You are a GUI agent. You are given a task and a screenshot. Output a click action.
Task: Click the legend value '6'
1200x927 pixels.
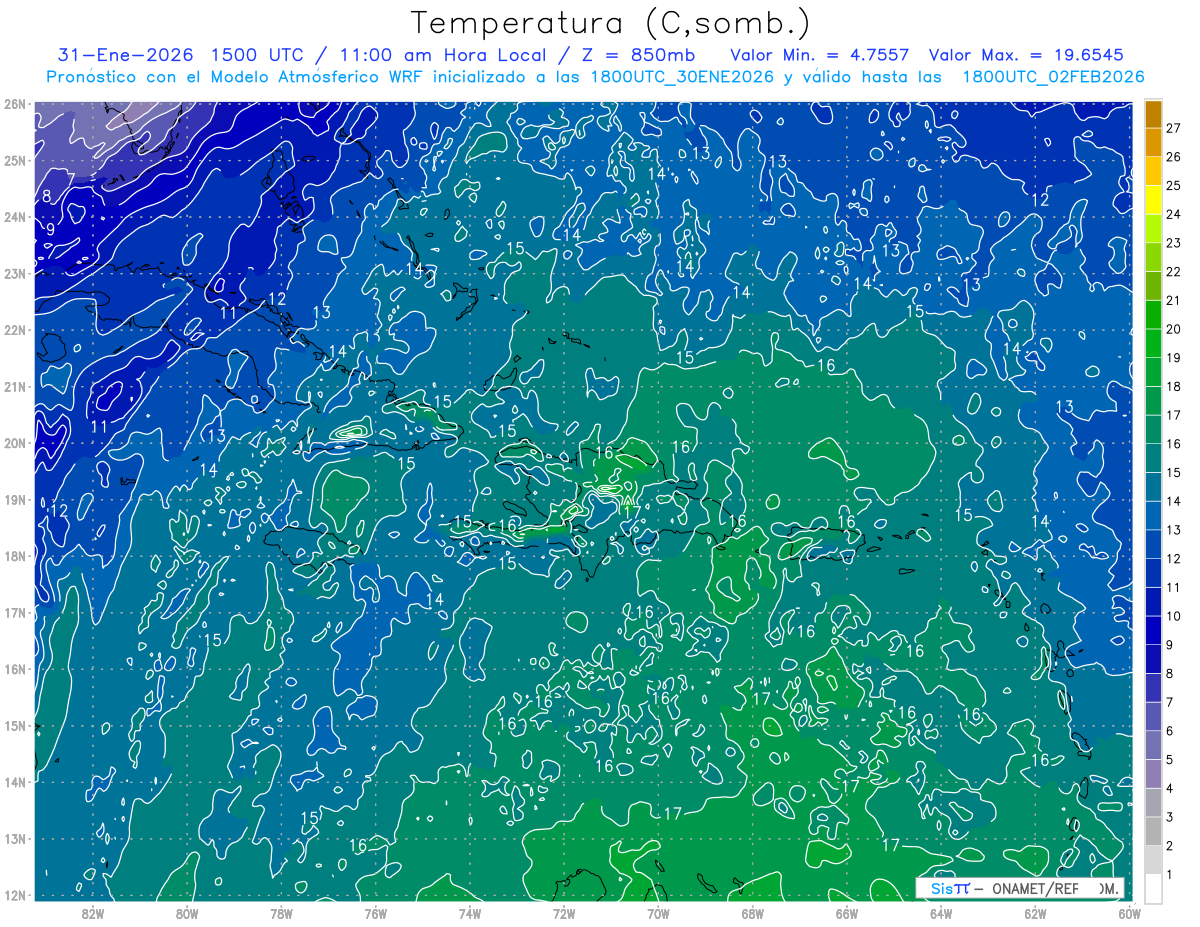coord(1170,731)
